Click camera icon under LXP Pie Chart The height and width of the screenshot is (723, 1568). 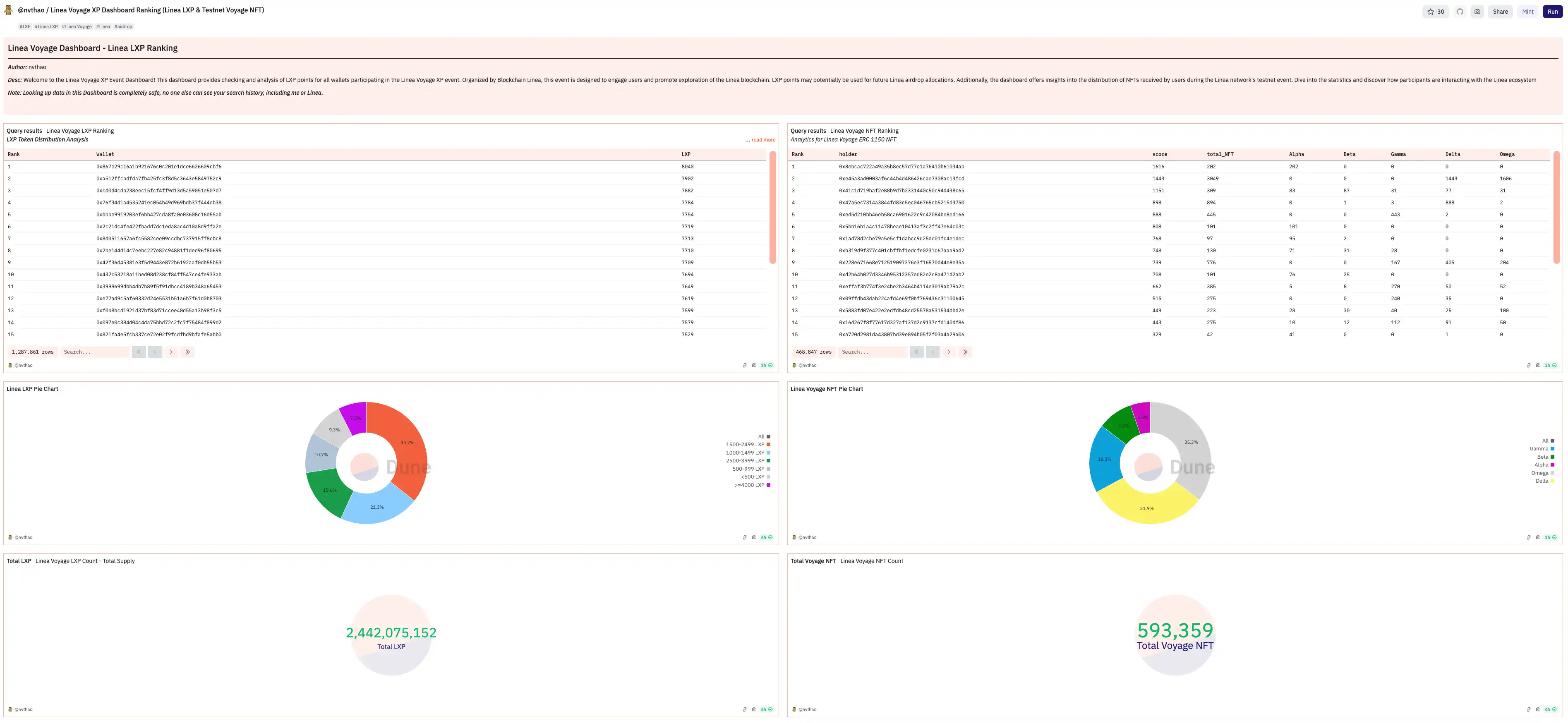pos(754,537)
